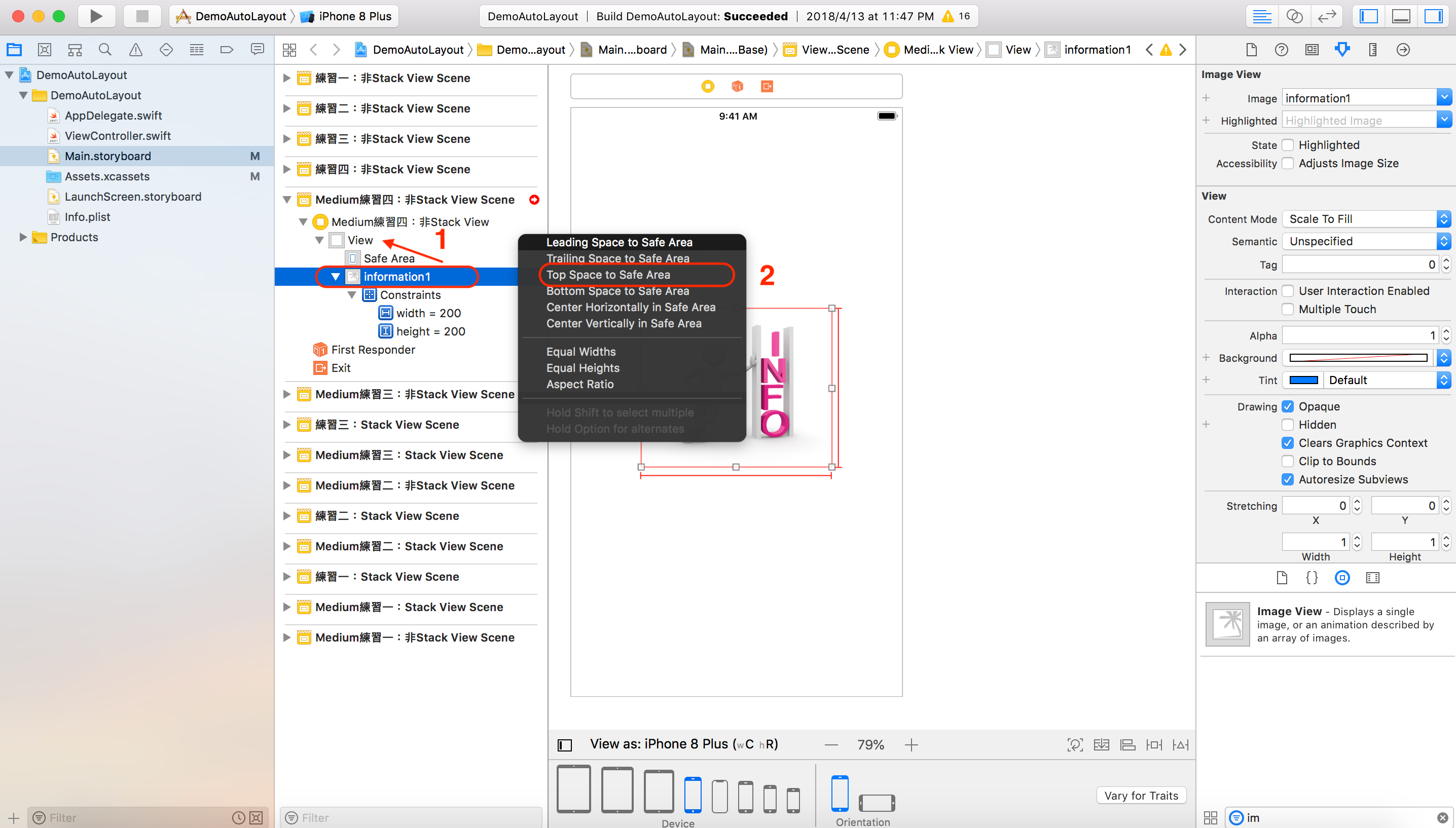1456x828 pixels.
Task: Open the Image name dropdown
Action: (x=1444, y=98)
